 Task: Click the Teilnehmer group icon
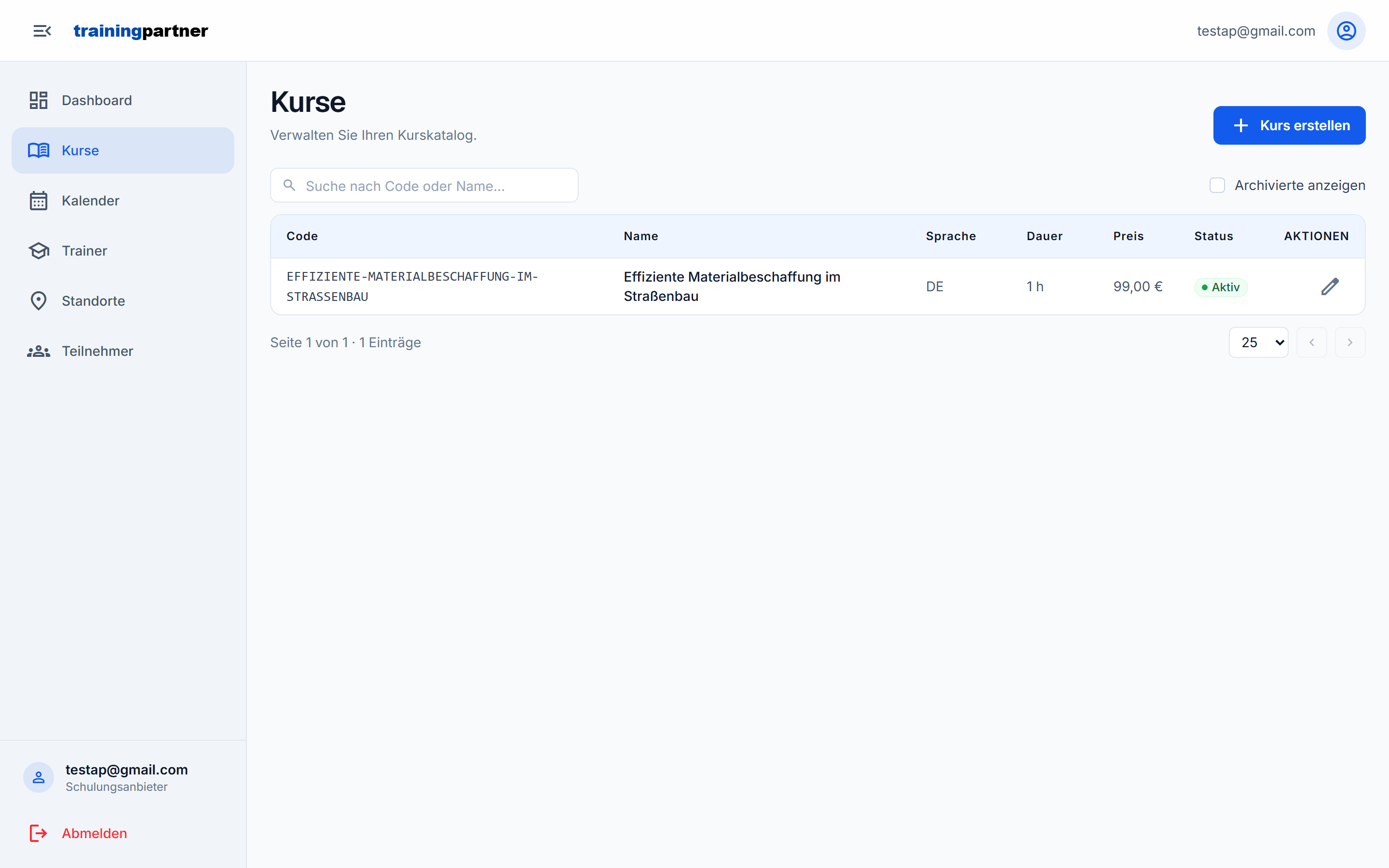point(39,352)
